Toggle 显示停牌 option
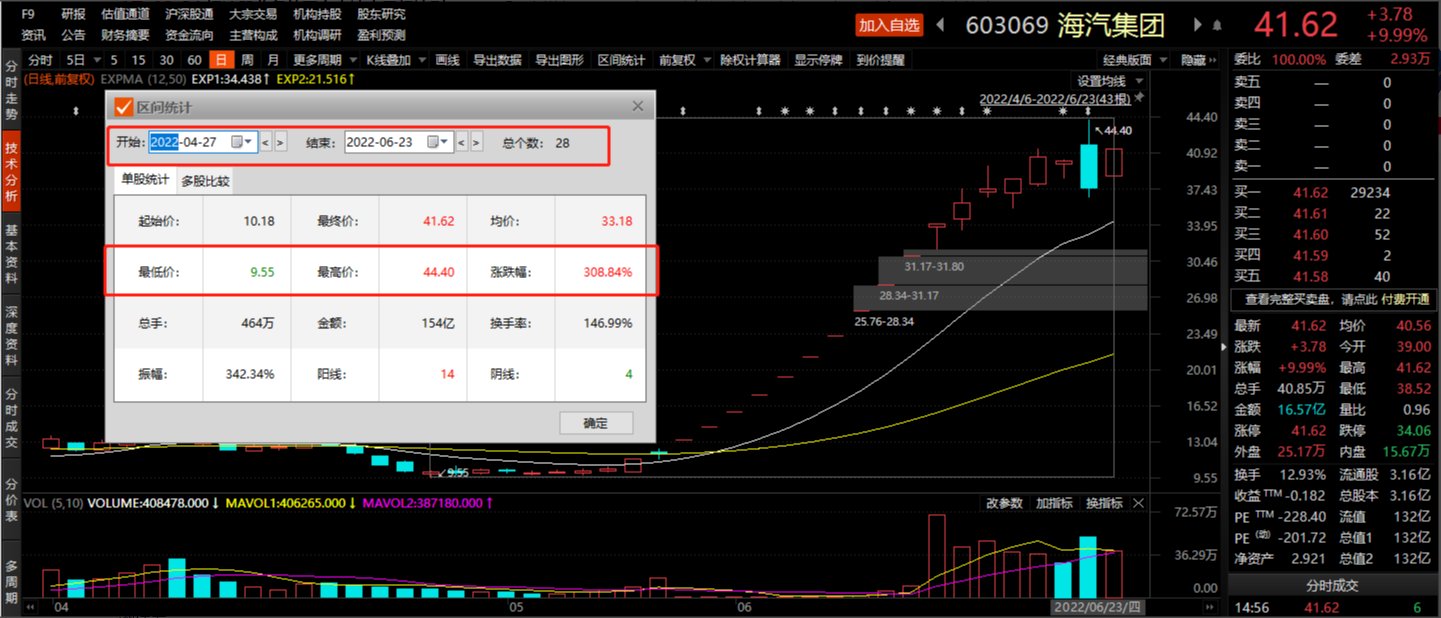 [819, 60]
